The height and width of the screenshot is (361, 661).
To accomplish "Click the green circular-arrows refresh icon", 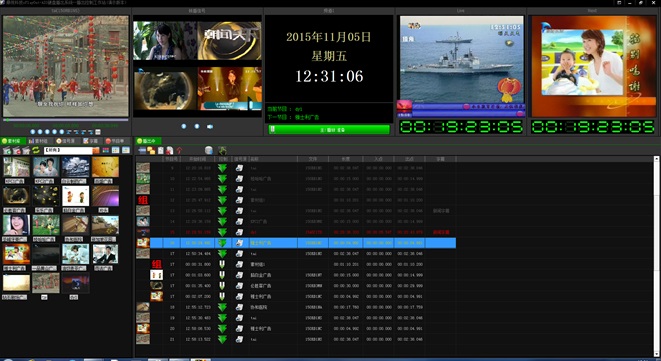I will (x=36, y=150).
